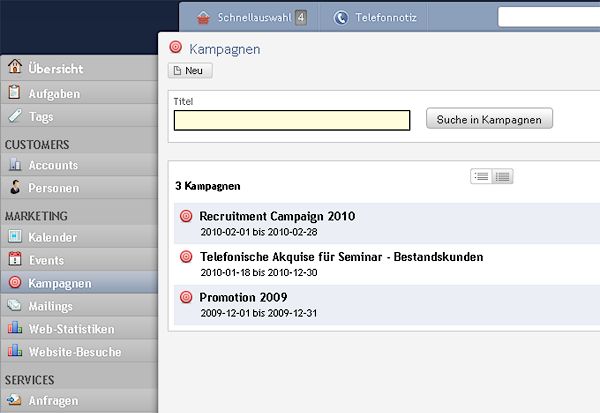Click the Neu button
Image resolution: width=600 pixels, height=413 pixels.
[x=190, y=70]
